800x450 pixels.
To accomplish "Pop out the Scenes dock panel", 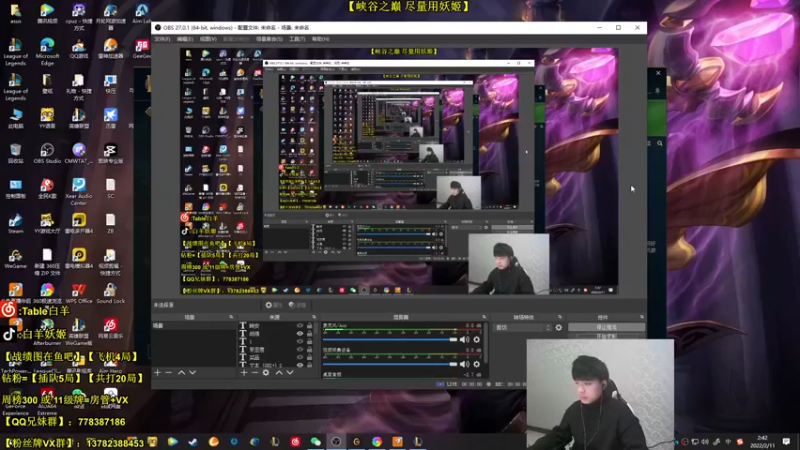I will click(231, 317).
